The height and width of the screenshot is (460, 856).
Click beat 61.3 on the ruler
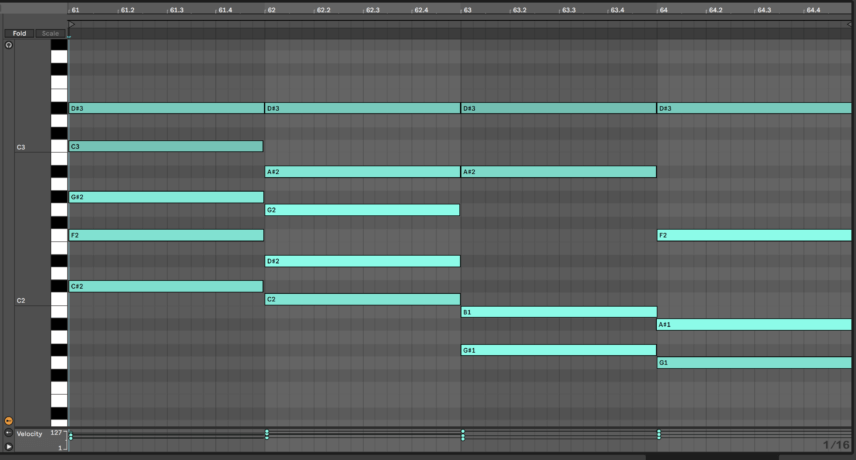[x=176, y=10]
